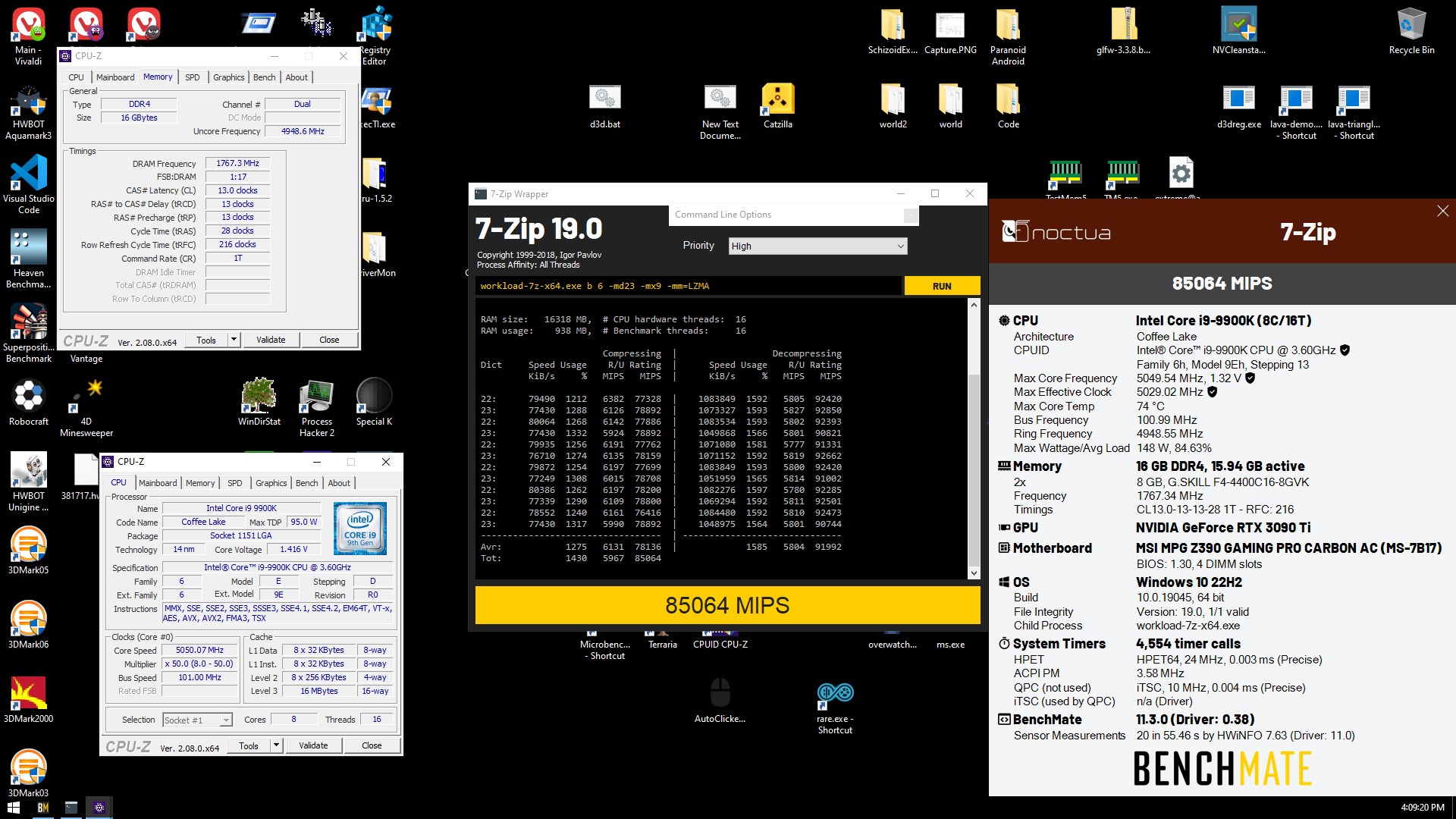The height and width of the screenshot is (819, 1456).
Task: Open the glfw-3.3.8 zip archive icon
Action: pyautogui.click(x=1123, y=31)
